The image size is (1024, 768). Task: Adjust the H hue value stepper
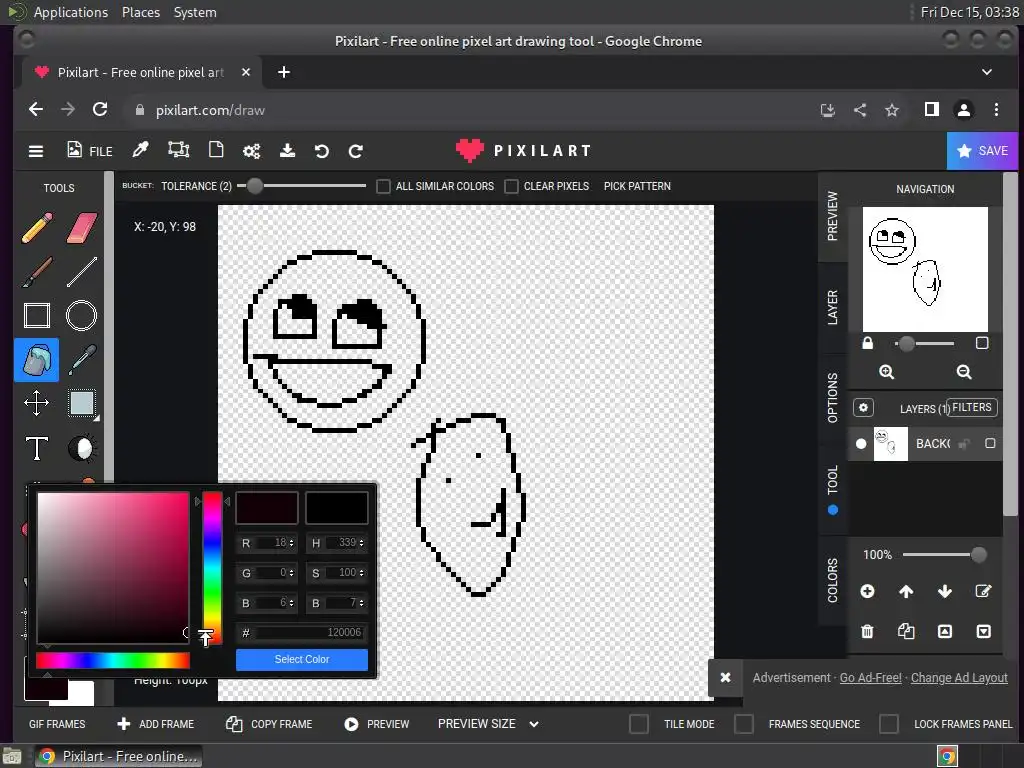(361, 543)
